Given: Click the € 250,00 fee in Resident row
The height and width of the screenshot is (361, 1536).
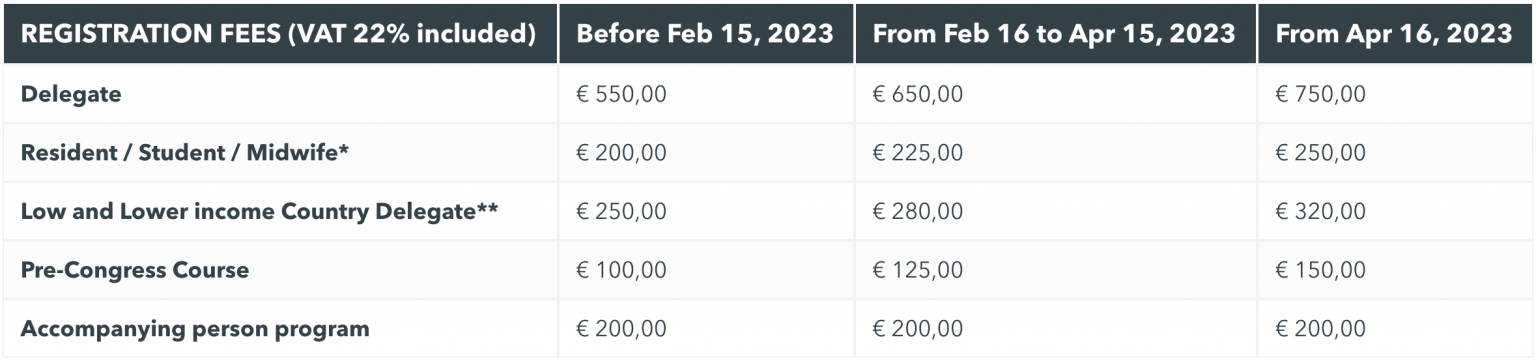Looking at the screenshot, I should click(1321, 153).
